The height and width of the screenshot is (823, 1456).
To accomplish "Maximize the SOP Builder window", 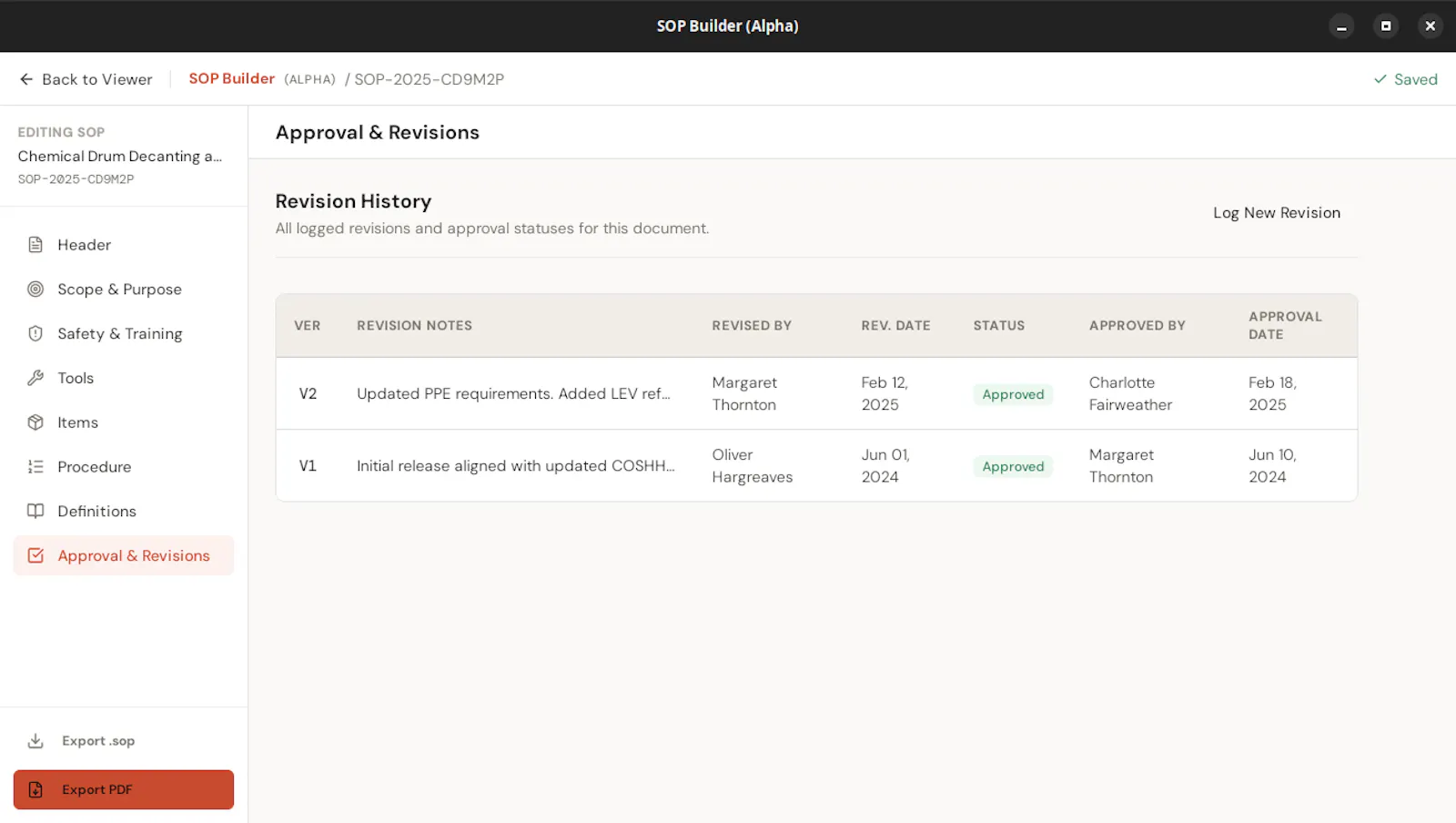I will pyautogui.click(x=1386, y=26).
